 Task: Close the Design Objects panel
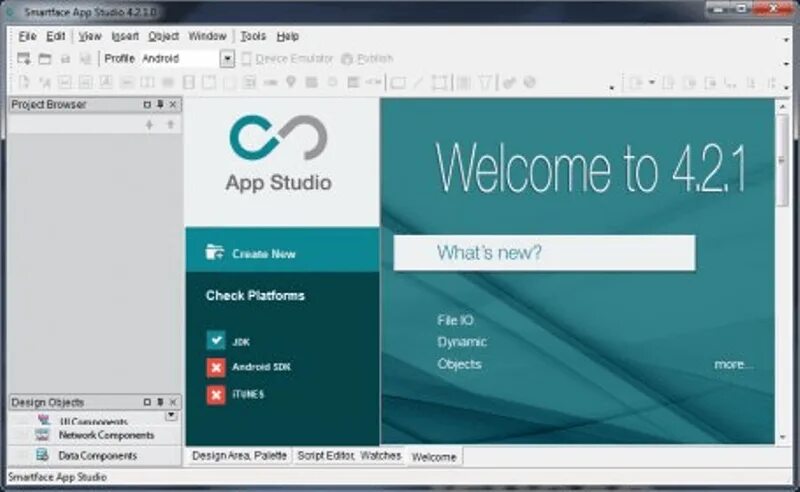point(173,402)
